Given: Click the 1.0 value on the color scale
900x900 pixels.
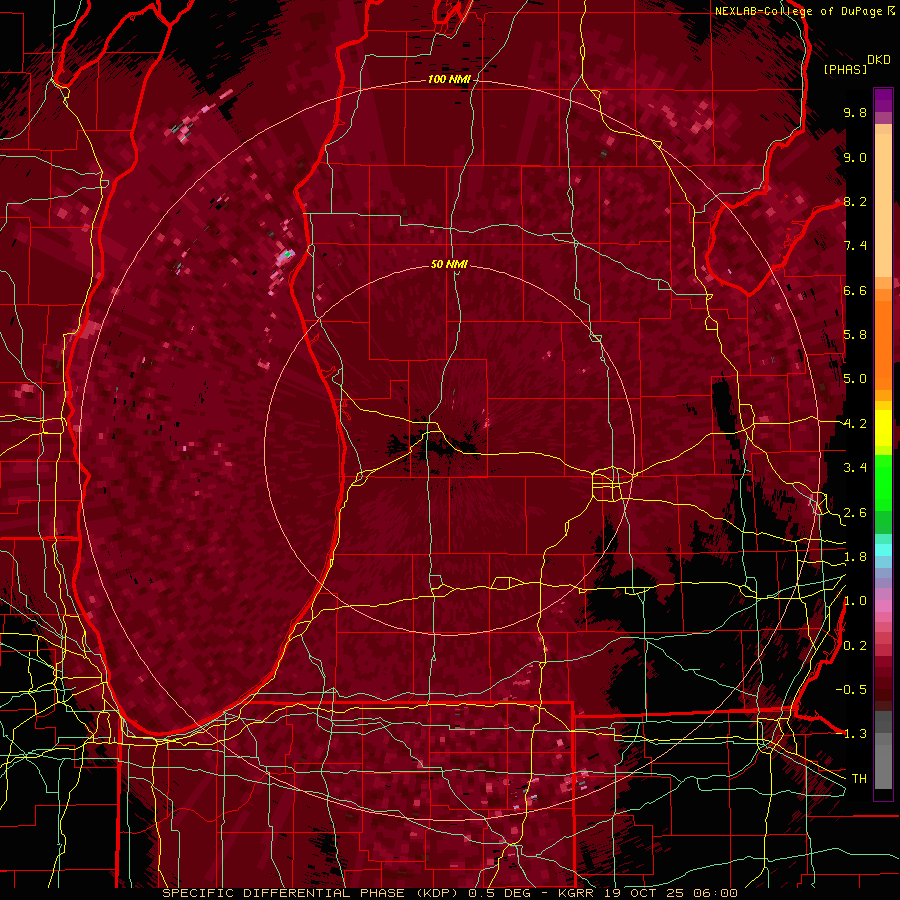Looking at the screenshot, I should [x=855, y=601].
